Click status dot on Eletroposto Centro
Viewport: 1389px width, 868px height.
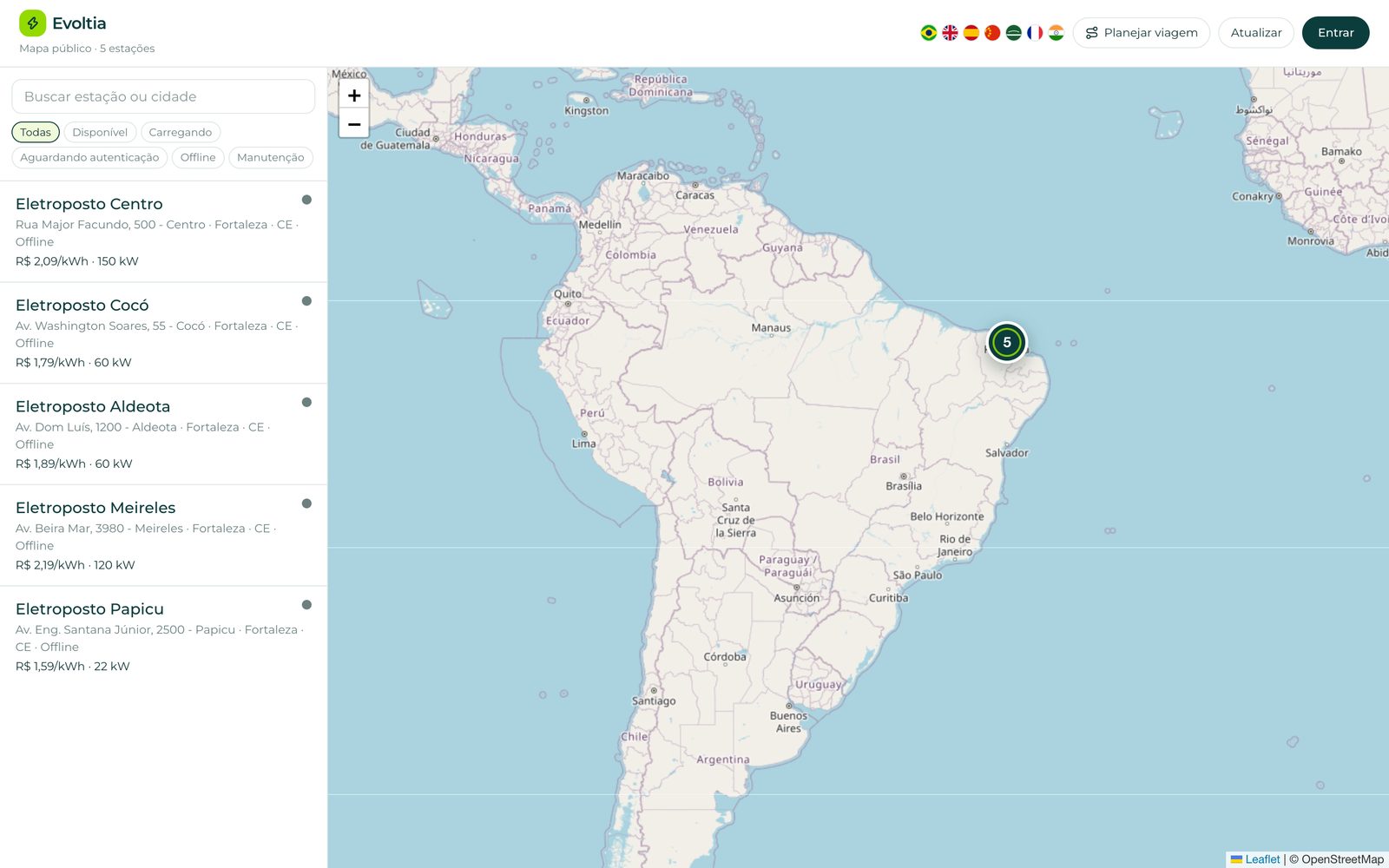point(306,200)
